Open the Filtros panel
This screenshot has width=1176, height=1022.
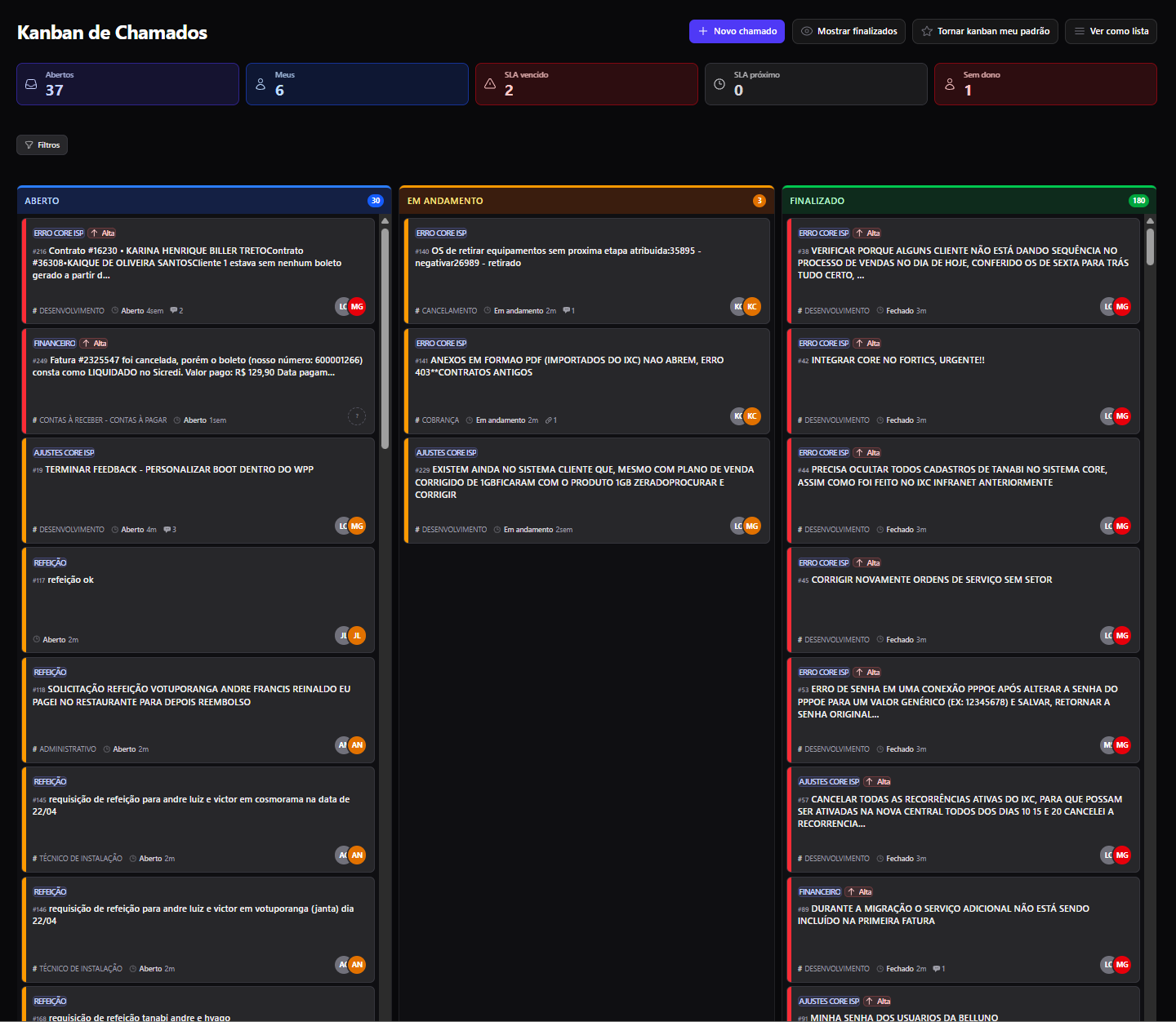42,144
